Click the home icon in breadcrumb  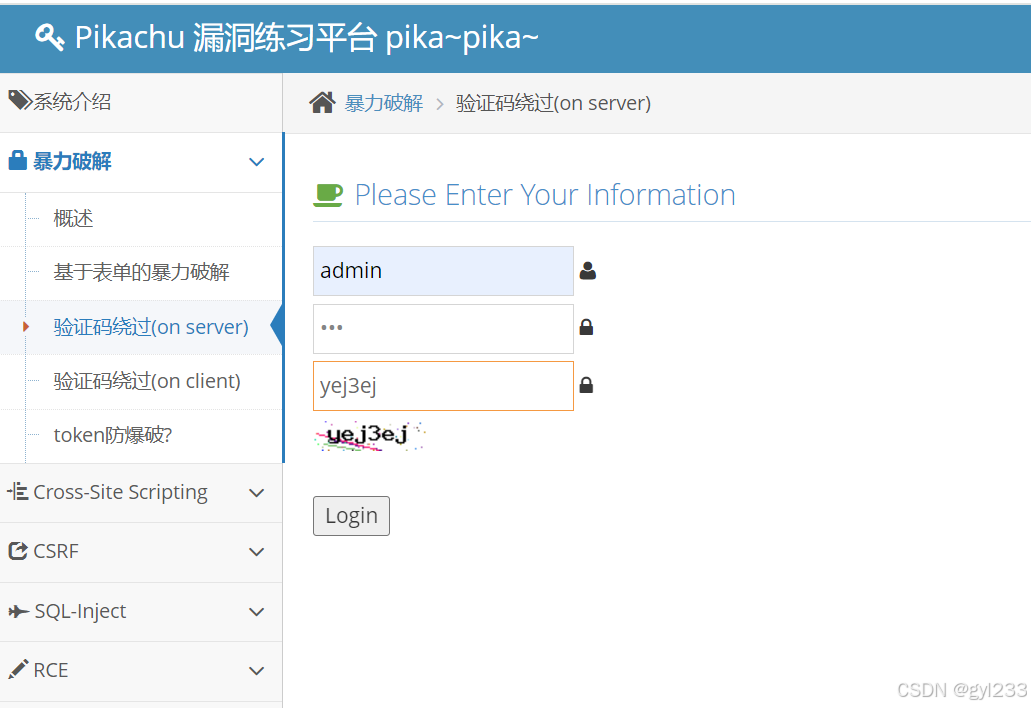323,103
